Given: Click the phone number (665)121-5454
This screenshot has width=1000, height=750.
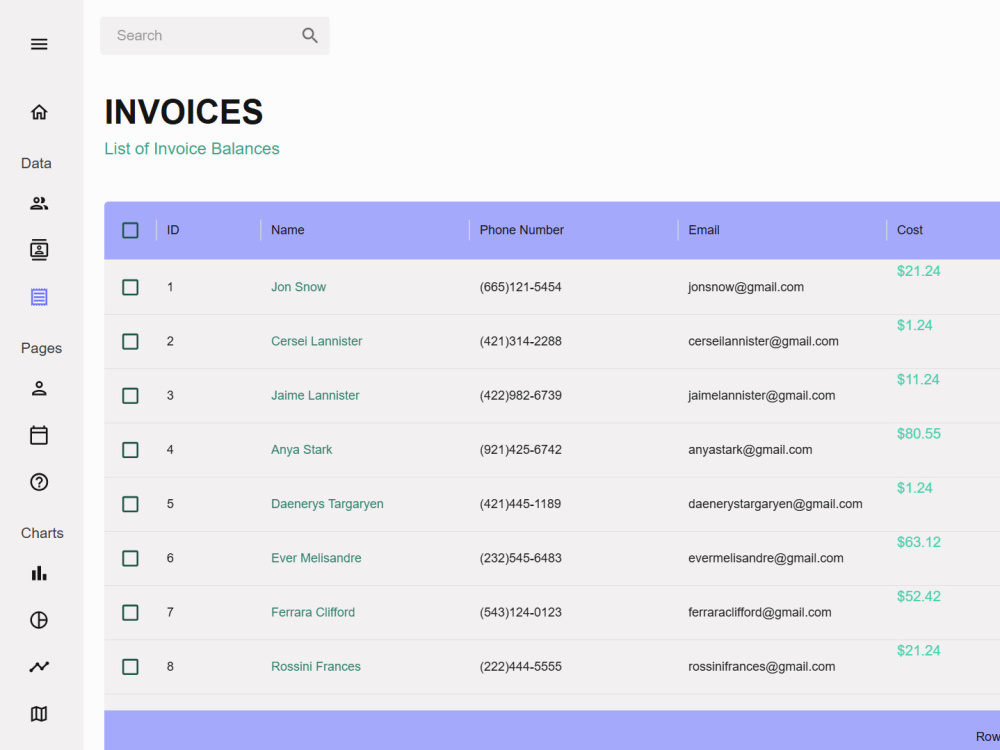Looking at the screenshot, I should coord(520,287).
